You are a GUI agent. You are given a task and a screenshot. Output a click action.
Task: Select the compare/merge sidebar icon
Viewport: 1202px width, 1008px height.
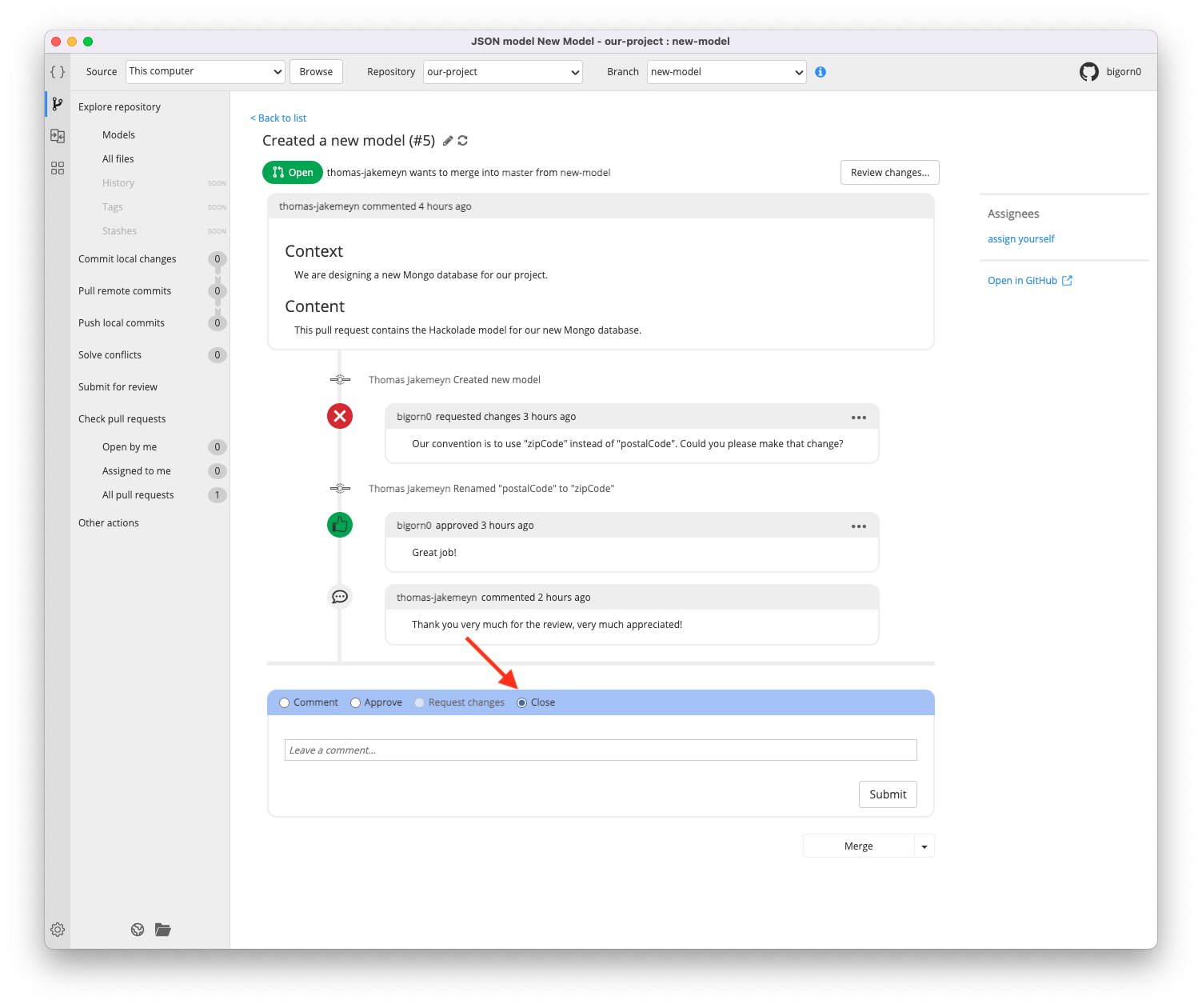coord(57,135)
